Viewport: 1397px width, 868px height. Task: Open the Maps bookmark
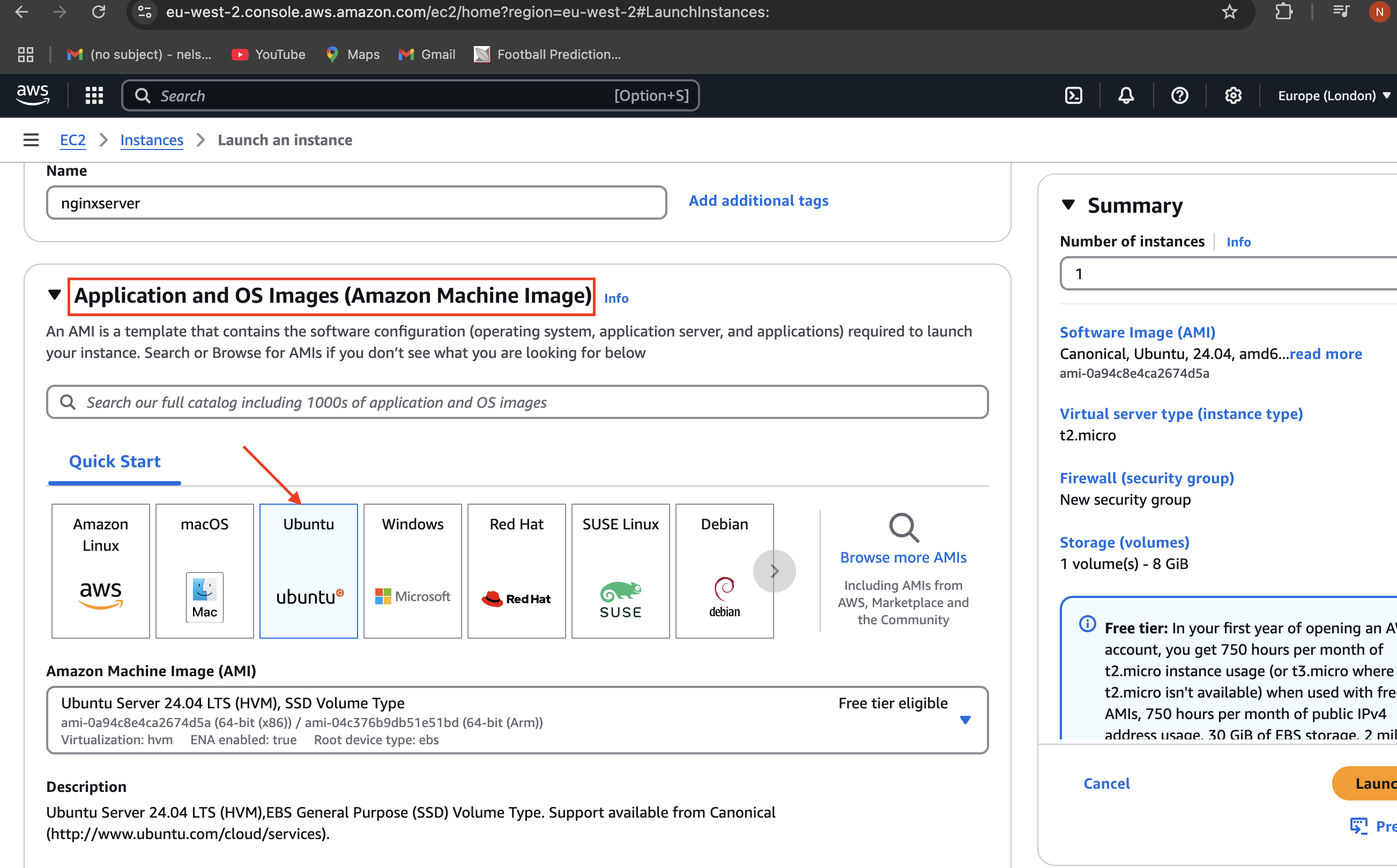(353, 55)
